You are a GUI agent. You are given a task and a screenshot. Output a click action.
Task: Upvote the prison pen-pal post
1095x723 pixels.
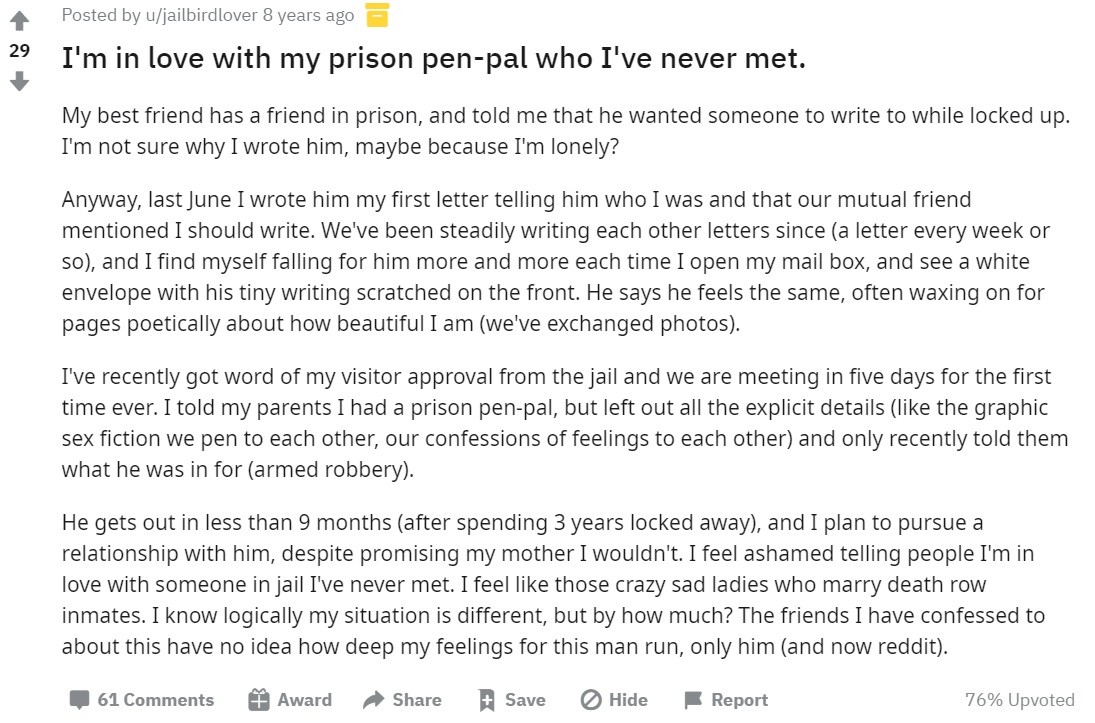point(20,20)
